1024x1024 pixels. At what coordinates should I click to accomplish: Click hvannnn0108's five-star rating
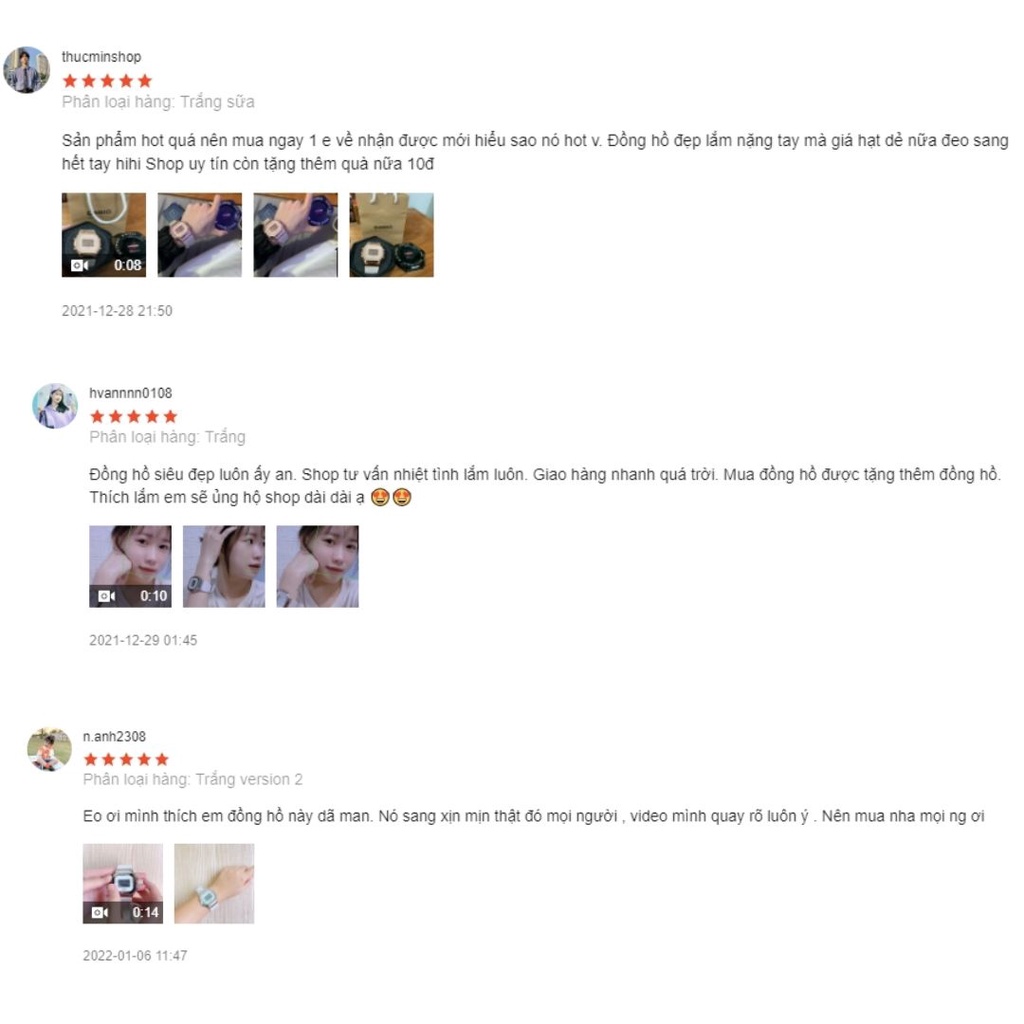point(134,417)
